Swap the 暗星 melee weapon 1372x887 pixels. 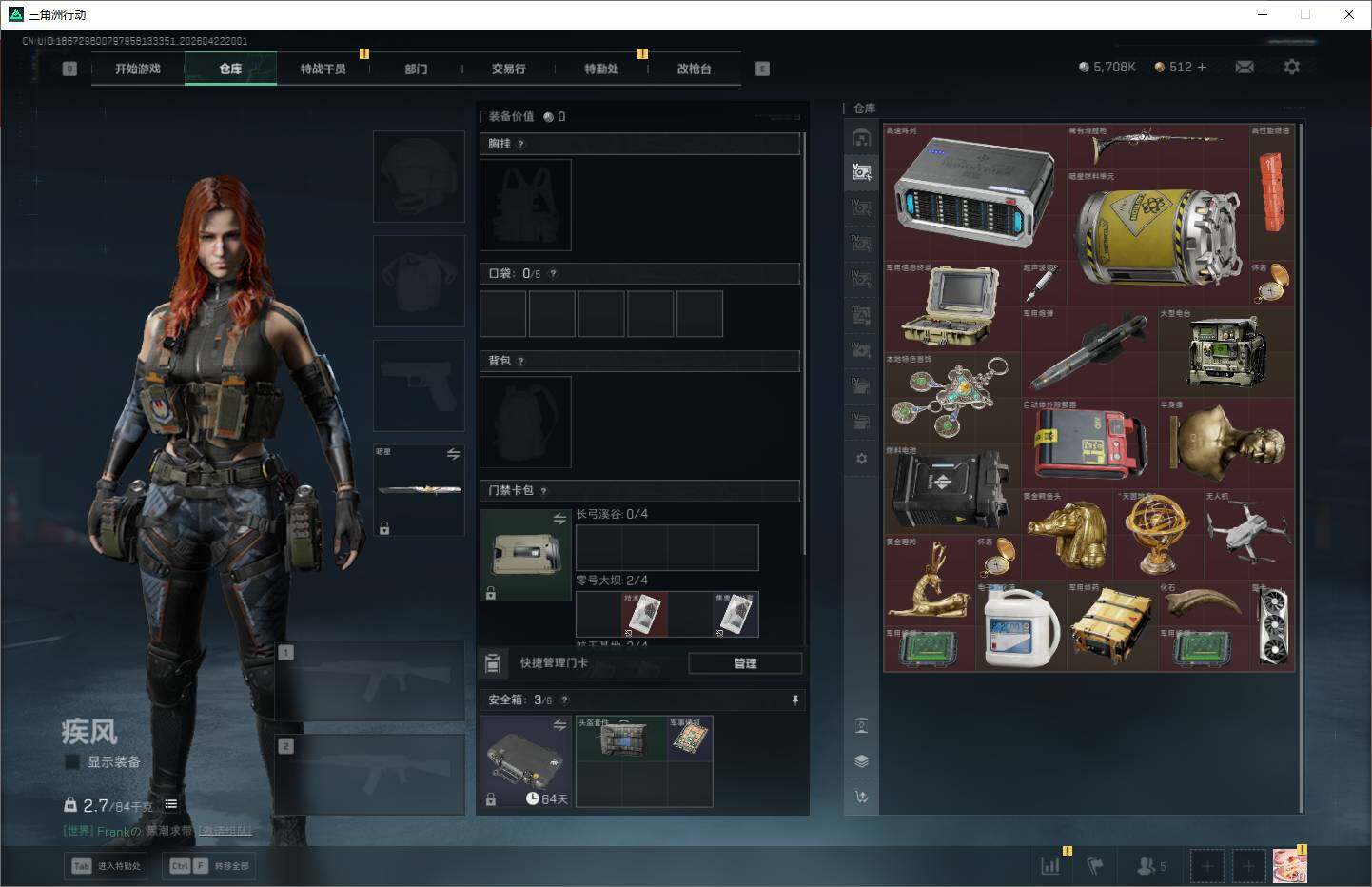[453, 454]
